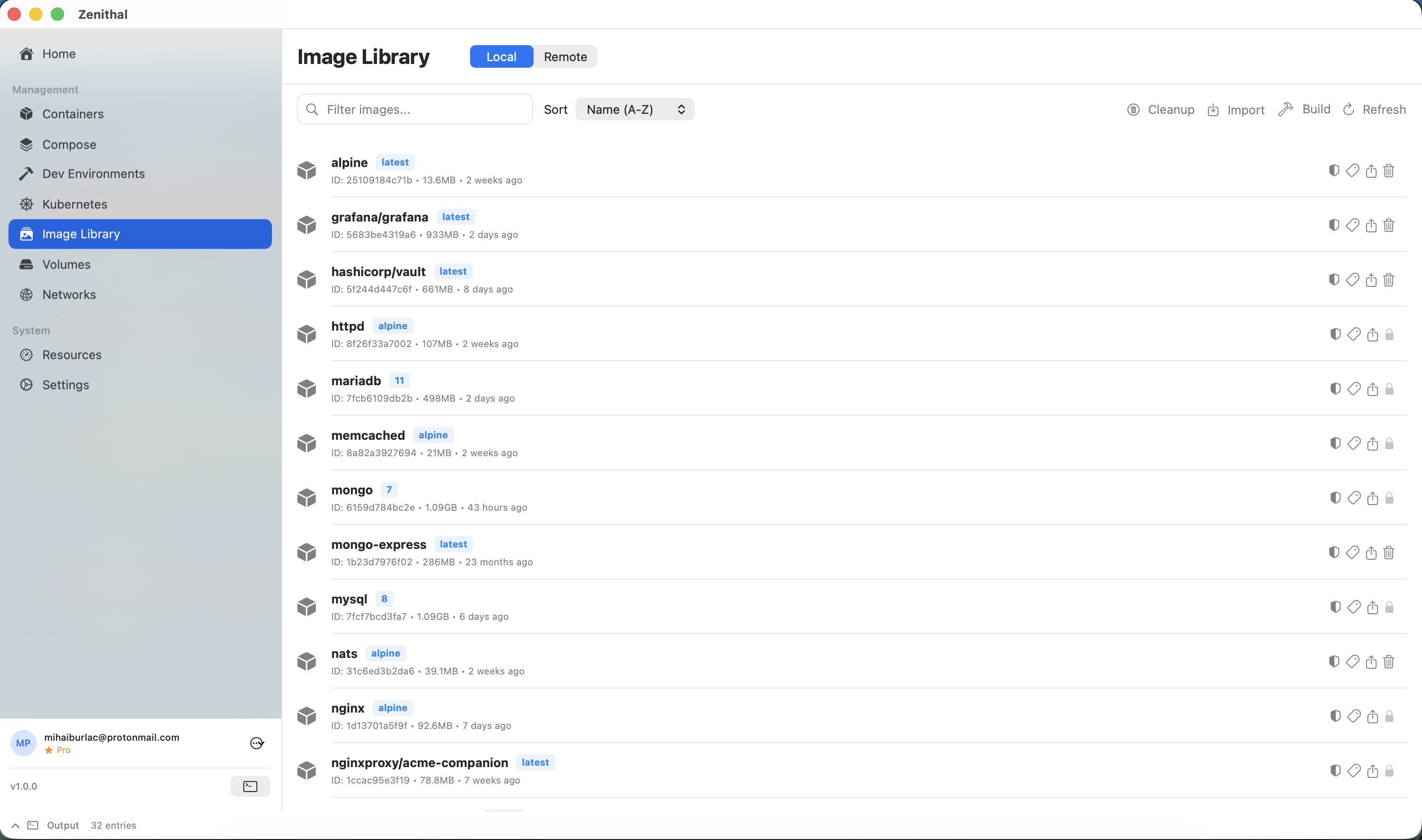
Task: Click the Filter images search field
Action: click(414, 109)
